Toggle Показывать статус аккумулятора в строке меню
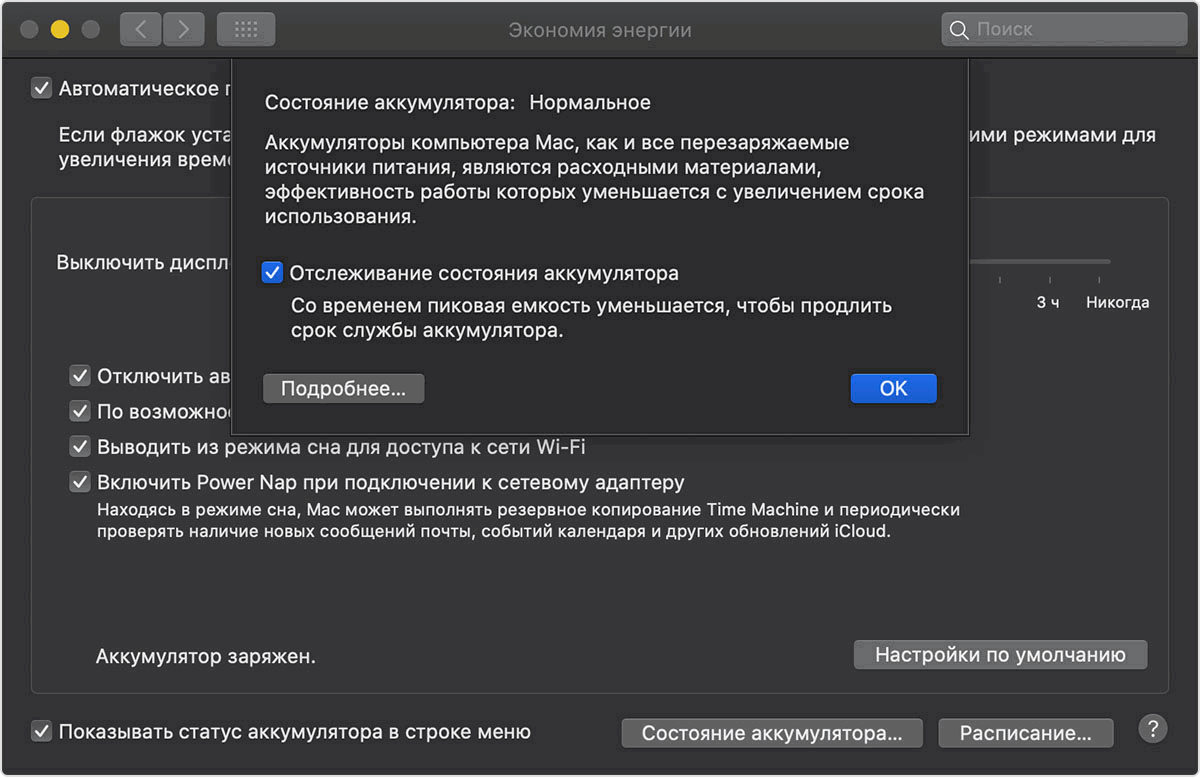Viewport: 1200px width, 778px height. [x=42, y=731]
